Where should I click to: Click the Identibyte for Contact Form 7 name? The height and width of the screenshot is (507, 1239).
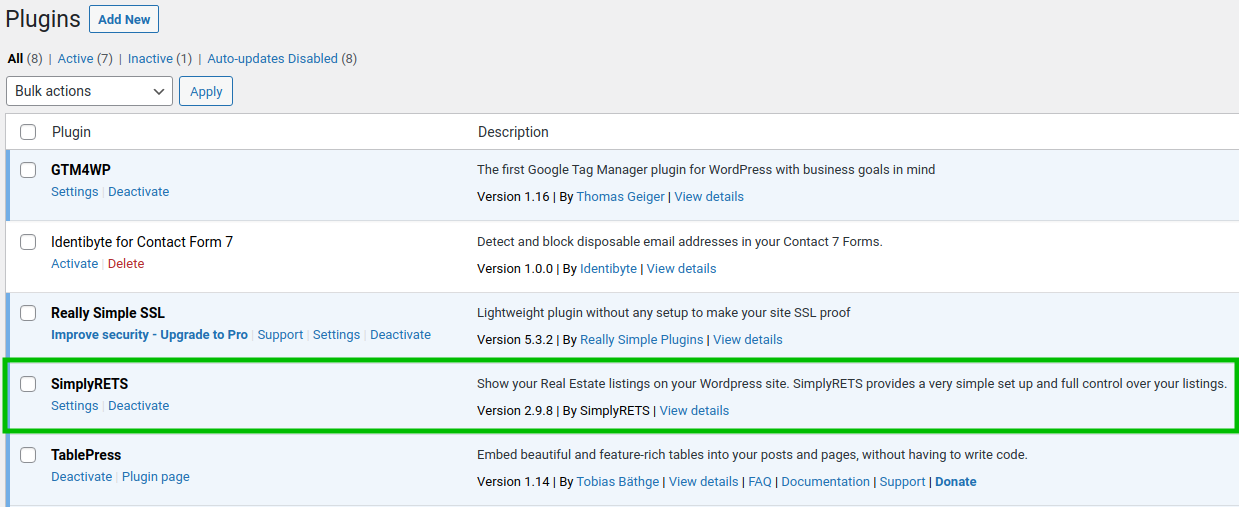142,242
